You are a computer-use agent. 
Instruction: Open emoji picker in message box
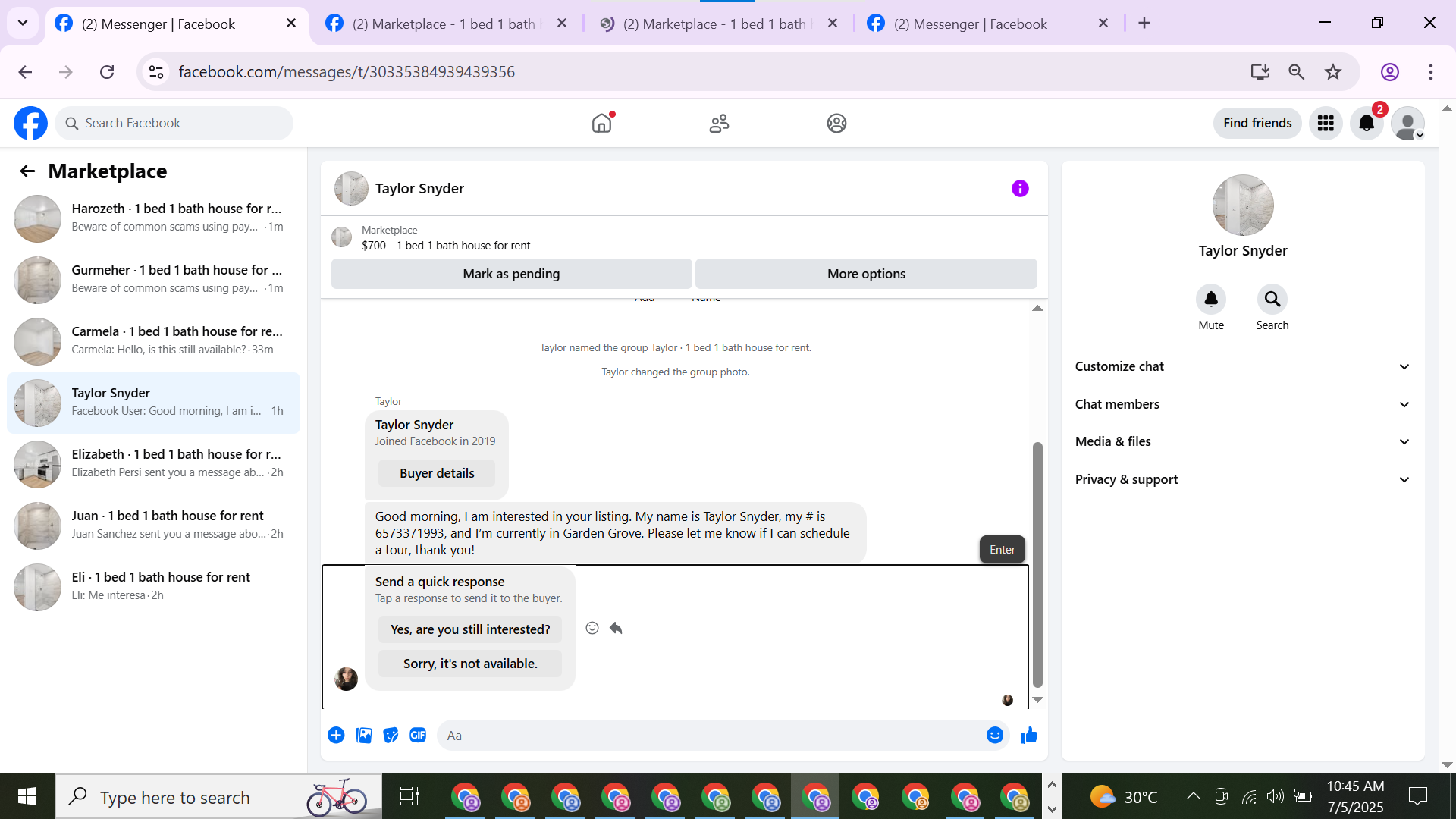coord(995,735)
